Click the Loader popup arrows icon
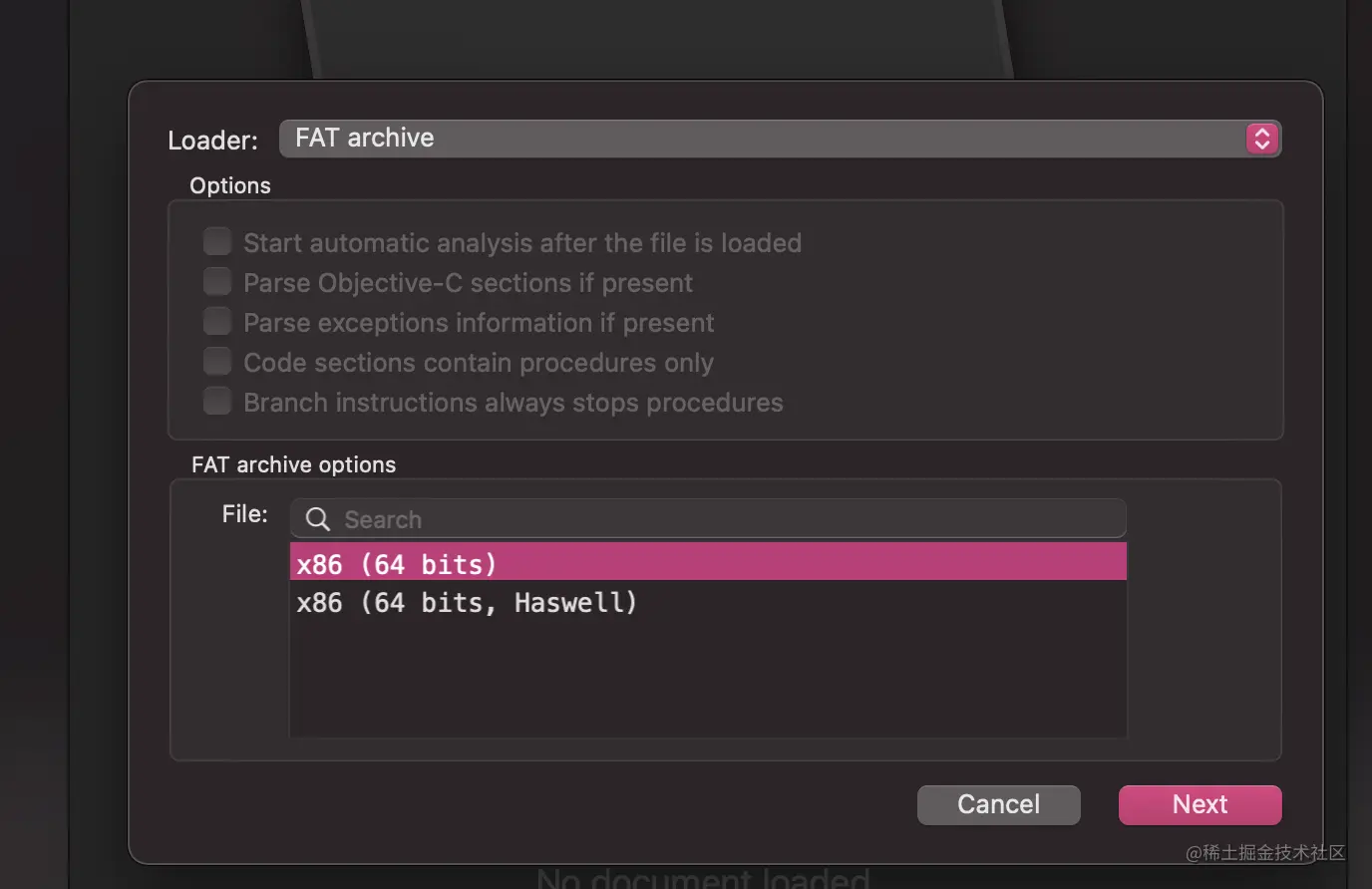This screenshot has width=1372, height=889. click(x=1261, y=139)
